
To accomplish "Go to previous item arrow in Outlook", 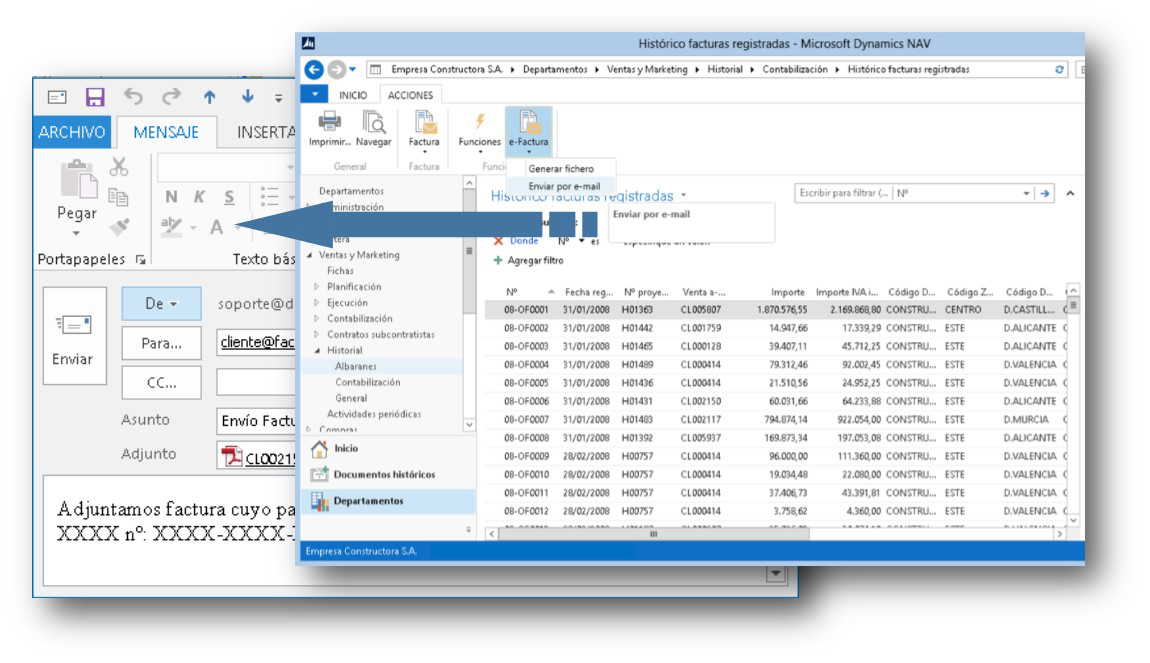I will tap(210, 97).
